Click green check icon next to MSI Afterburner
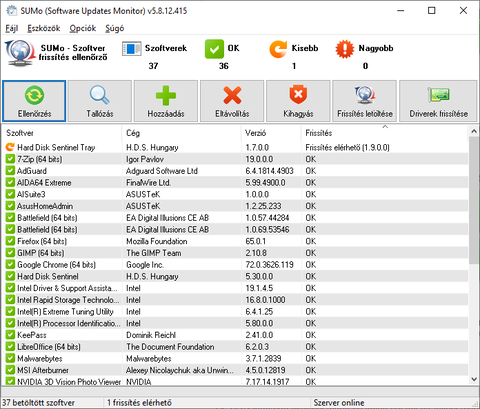Screen dimensions: 480x409 [x=10, y=370]
